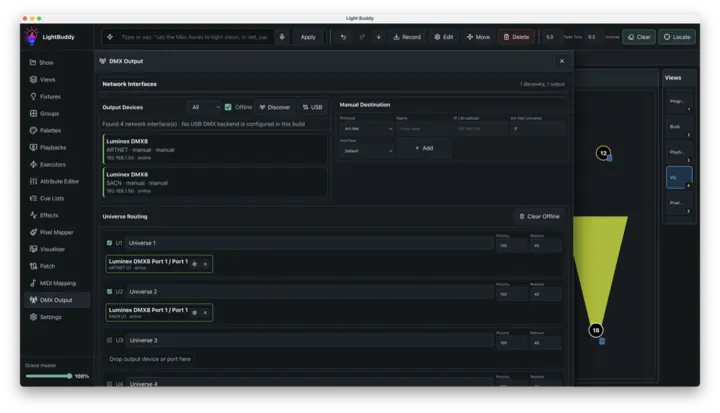
Task: Open the Patch icon in sidebar
Action: (33, 266)
